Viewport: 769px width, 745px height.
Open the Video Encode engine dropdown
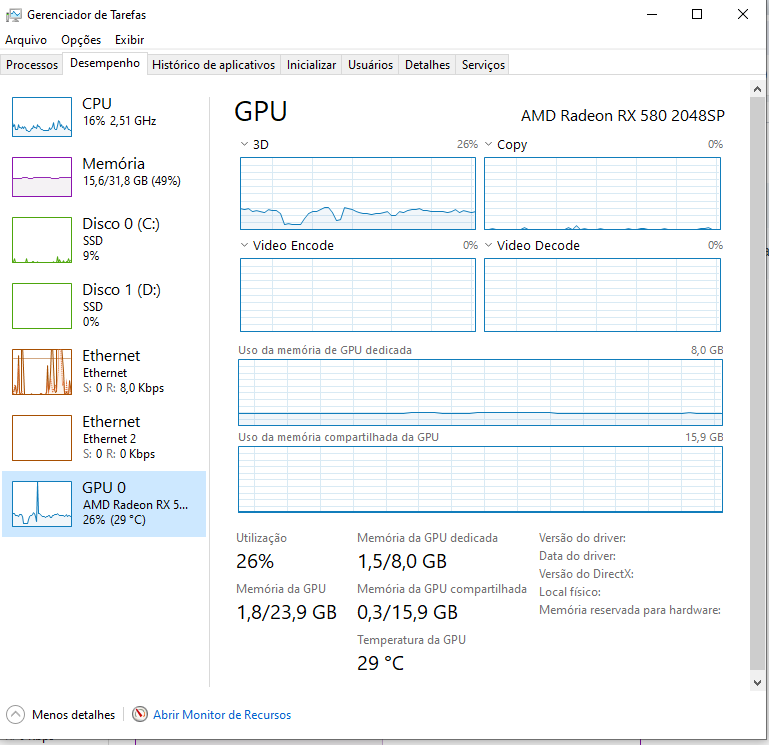244,245
